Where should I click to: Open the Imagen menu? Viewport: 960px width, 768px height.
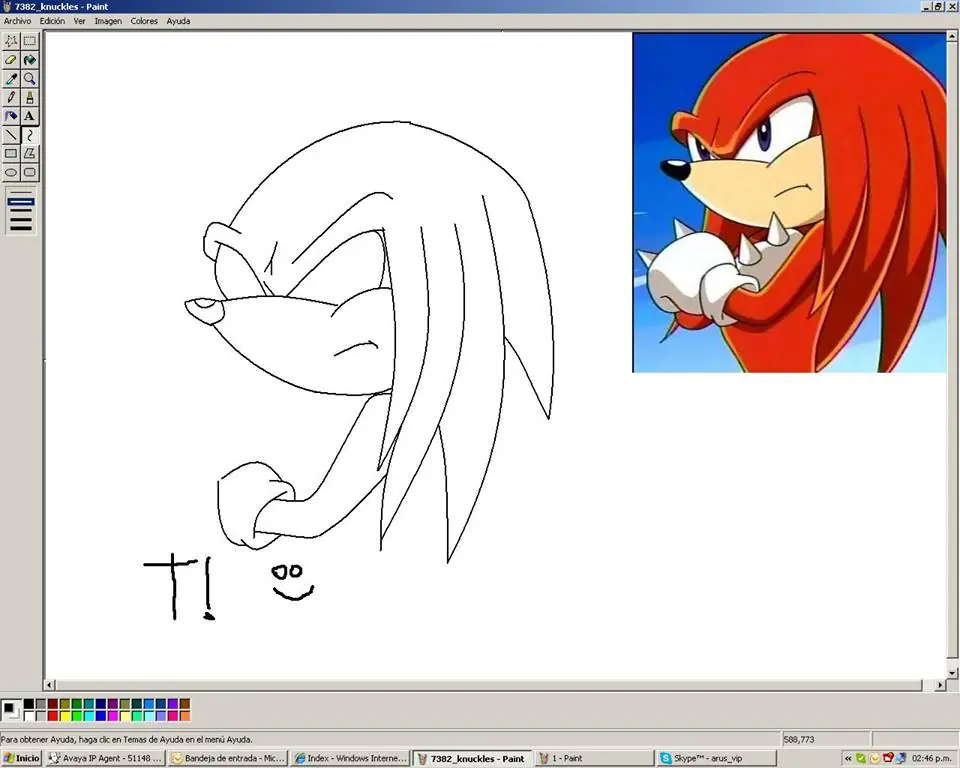pos(108,21)
